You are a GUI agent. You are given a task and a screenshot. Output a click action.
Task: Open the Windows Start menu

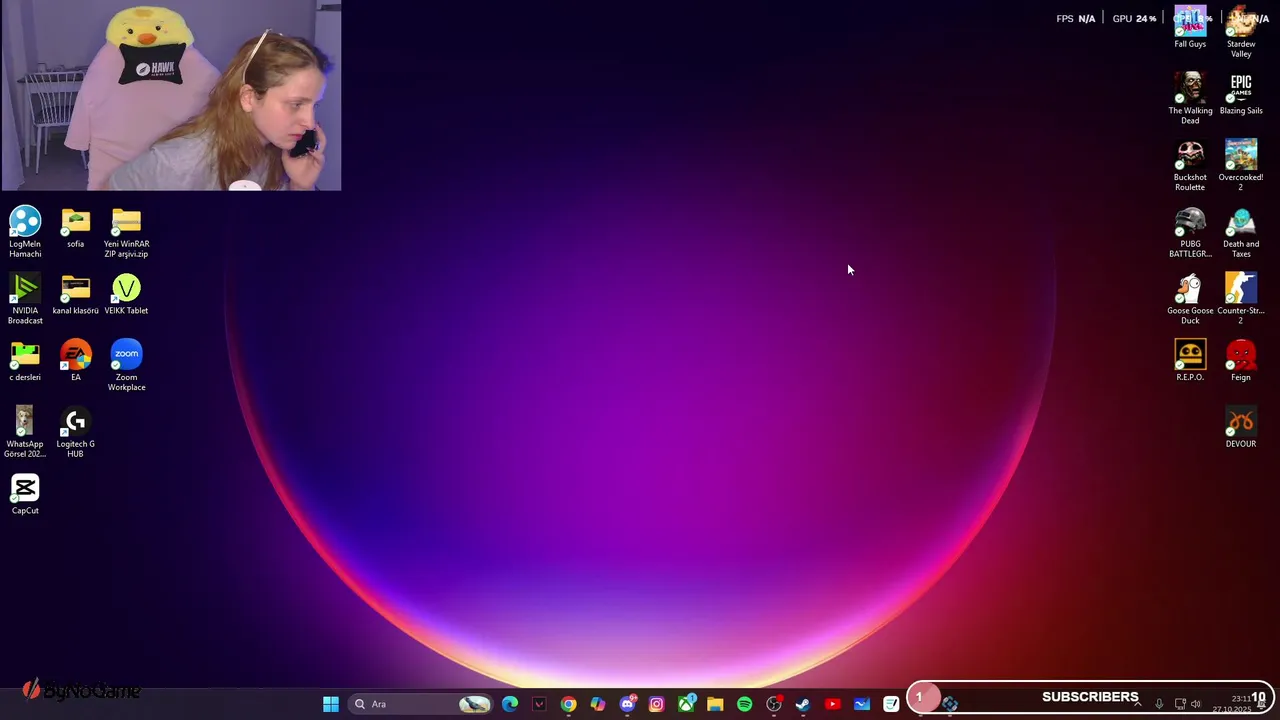pyautogui.click(x=331, y=704)
